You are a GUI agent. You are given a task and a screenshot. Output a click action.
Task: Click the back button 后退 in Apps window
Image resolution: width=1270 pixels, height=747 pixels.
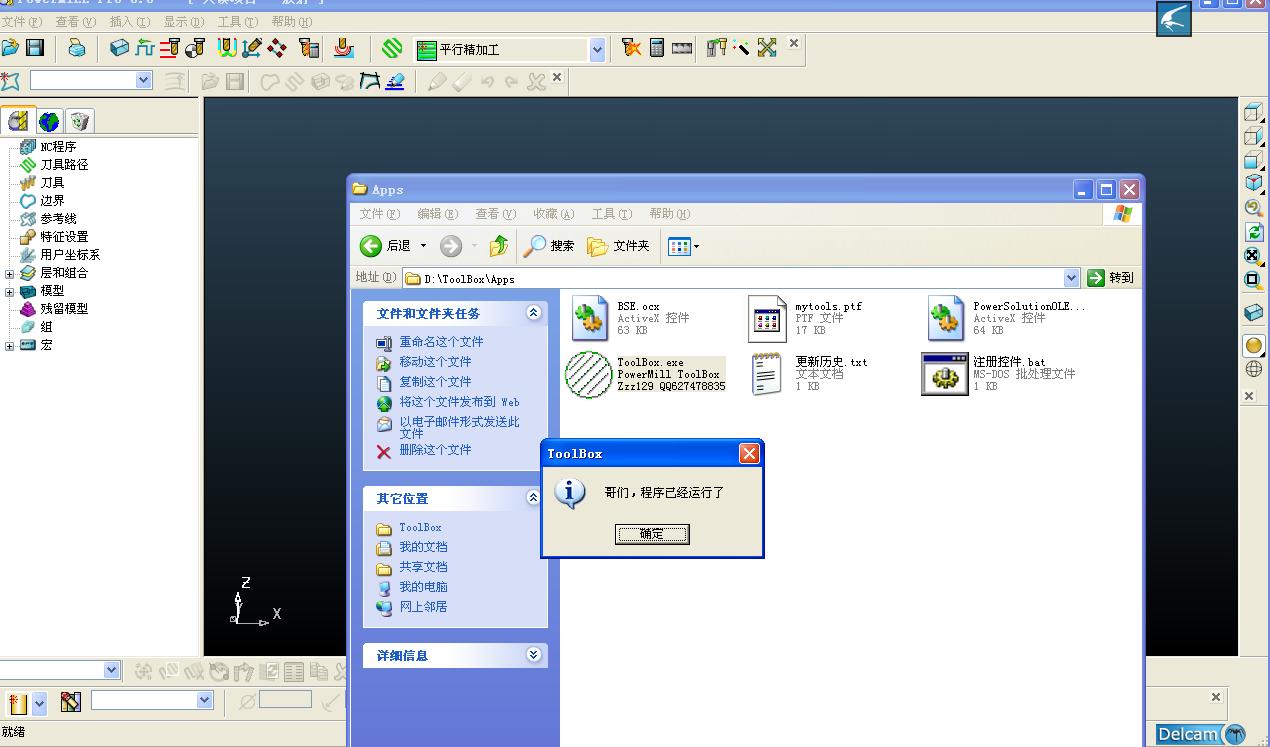click(386, 245)
